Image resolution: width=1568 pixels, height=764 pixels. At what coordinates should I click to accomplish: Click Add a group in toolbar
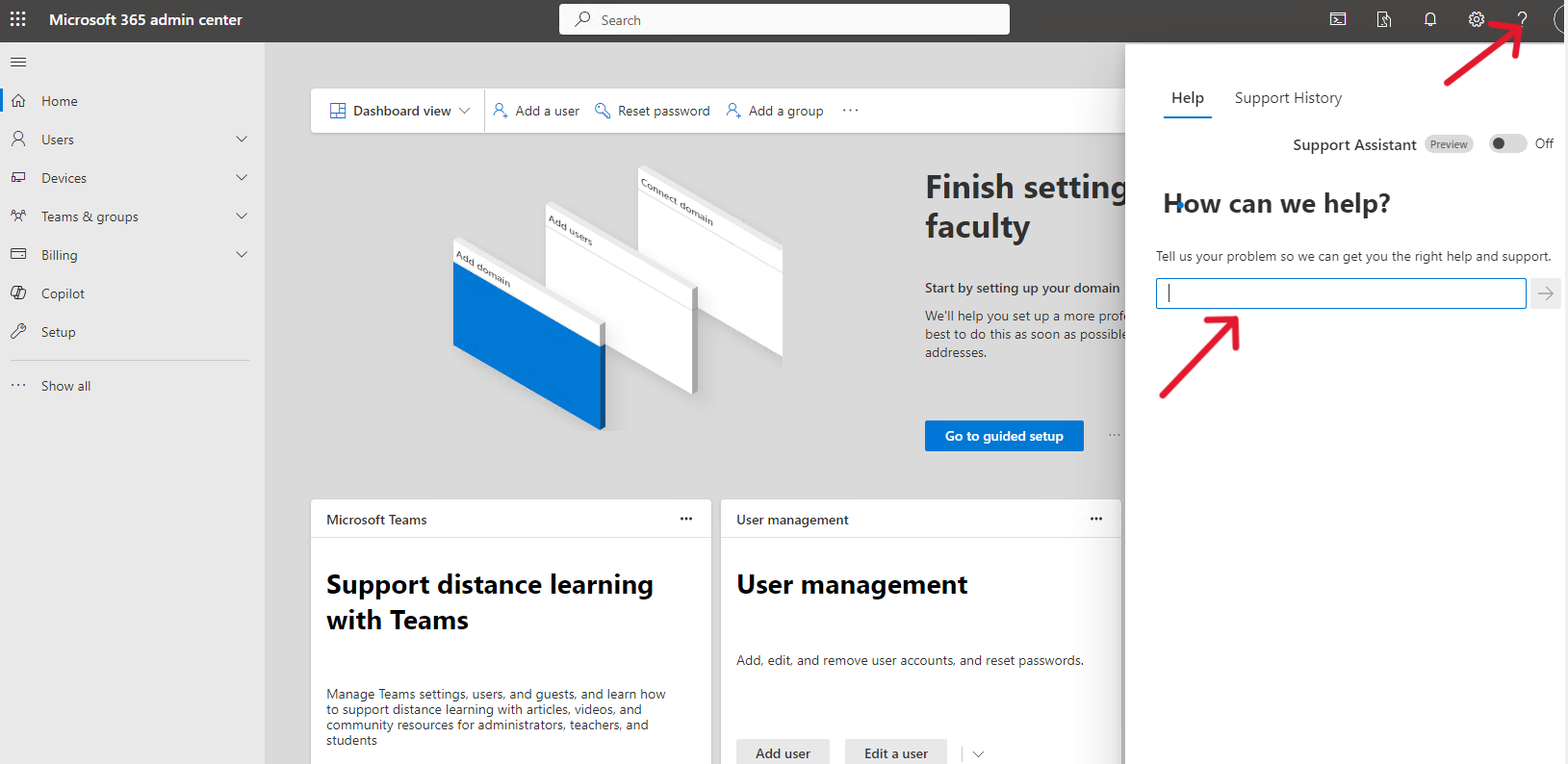(x=775, y=111)
